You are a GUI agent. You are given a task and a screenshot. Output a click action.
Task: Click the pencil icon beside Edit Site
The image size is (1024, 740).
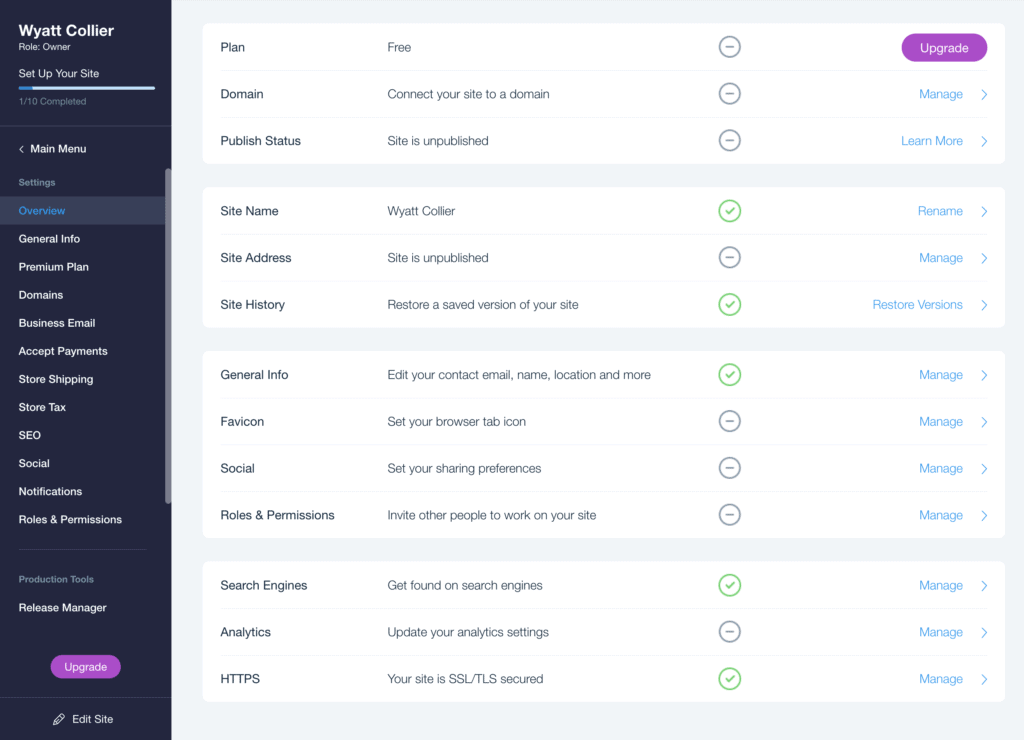pos(59,719)
